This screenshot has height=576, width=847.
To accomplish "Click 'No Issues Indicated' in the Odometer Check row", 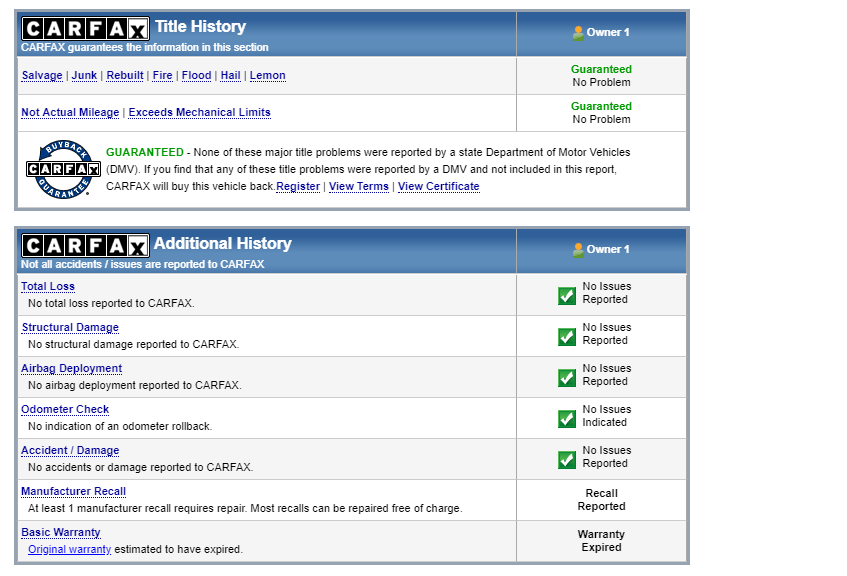I will point(607,416).
